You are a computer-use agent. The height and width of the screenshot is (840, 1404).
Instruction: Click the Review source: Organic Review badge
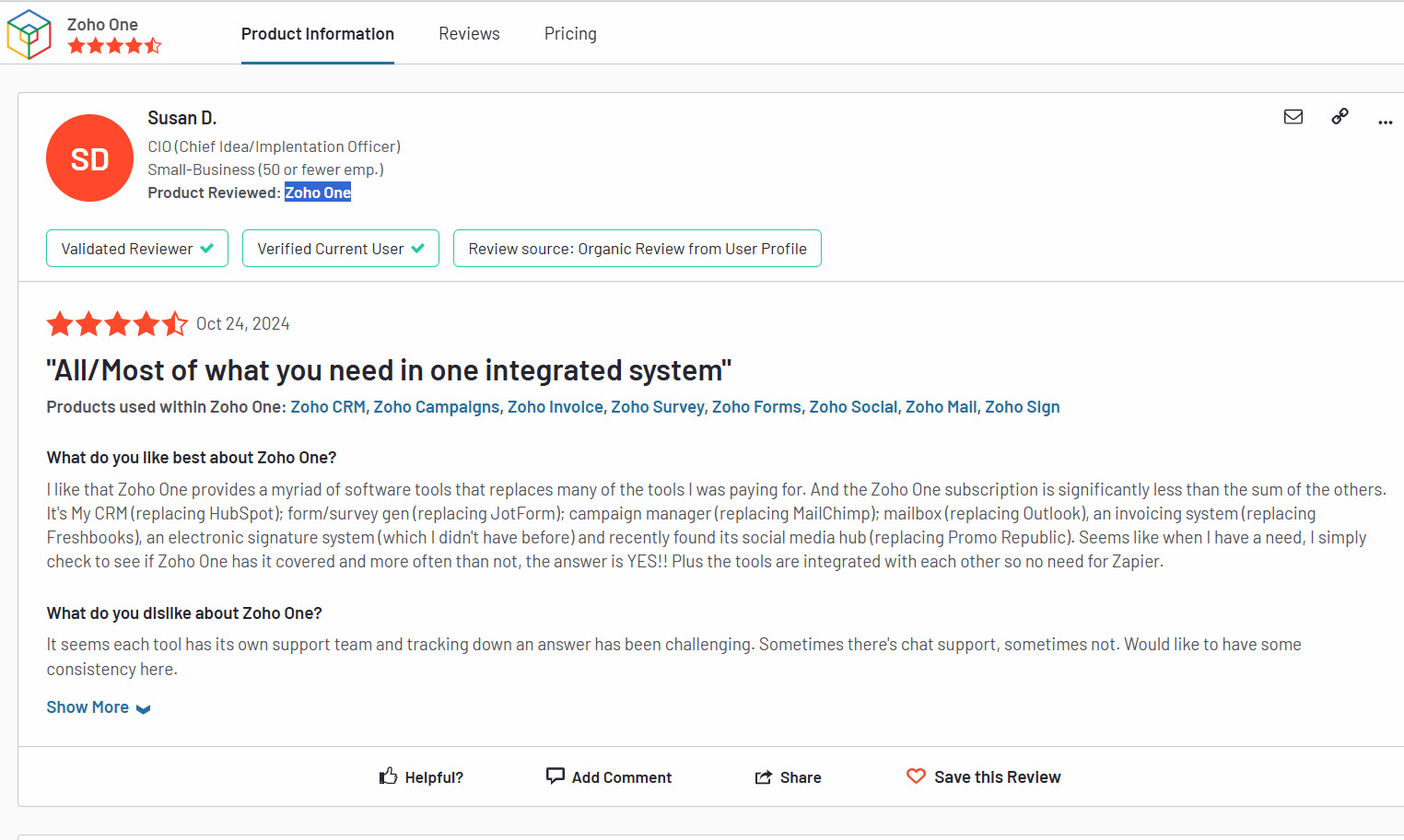point(638,249)
